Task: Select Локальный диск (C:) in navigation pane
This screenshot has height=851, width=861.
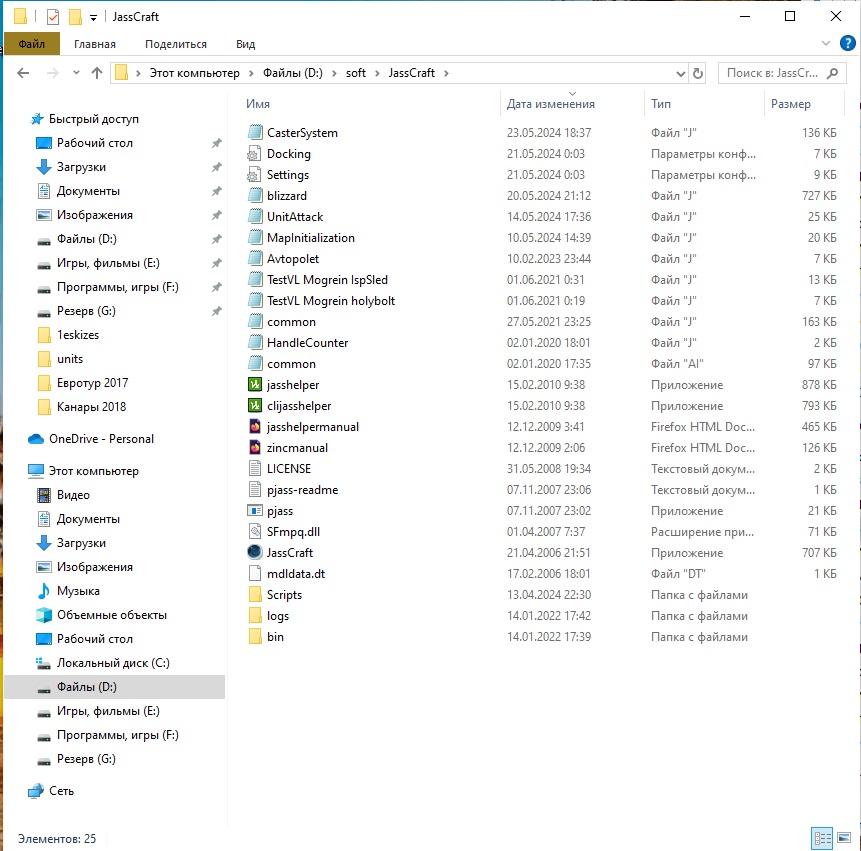Action: pyautogui.click(x=113, y=663)
